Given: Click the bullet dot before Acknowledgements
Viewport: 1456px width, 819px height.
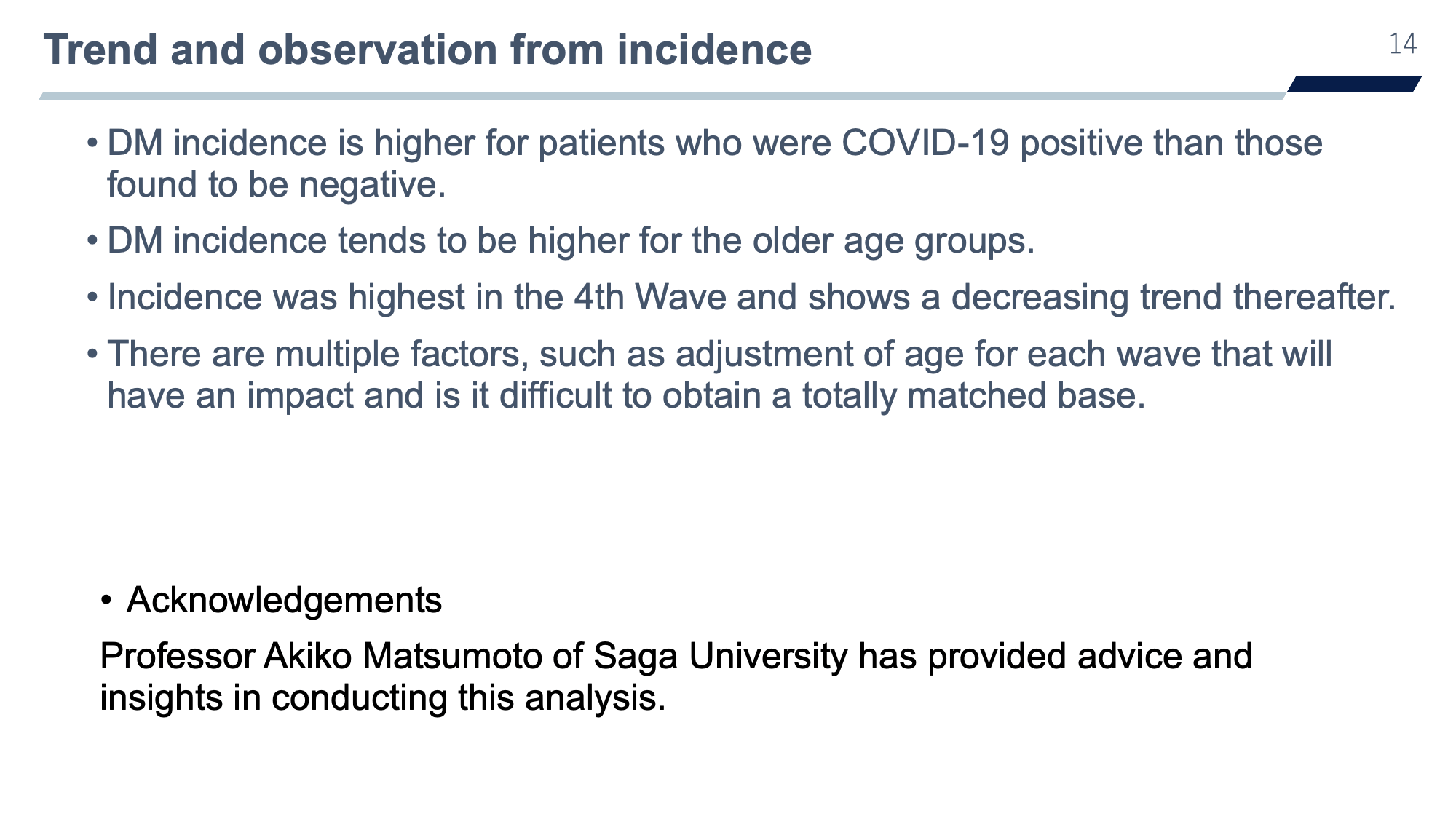Looking at the screenshot, I should pos(106,601).
